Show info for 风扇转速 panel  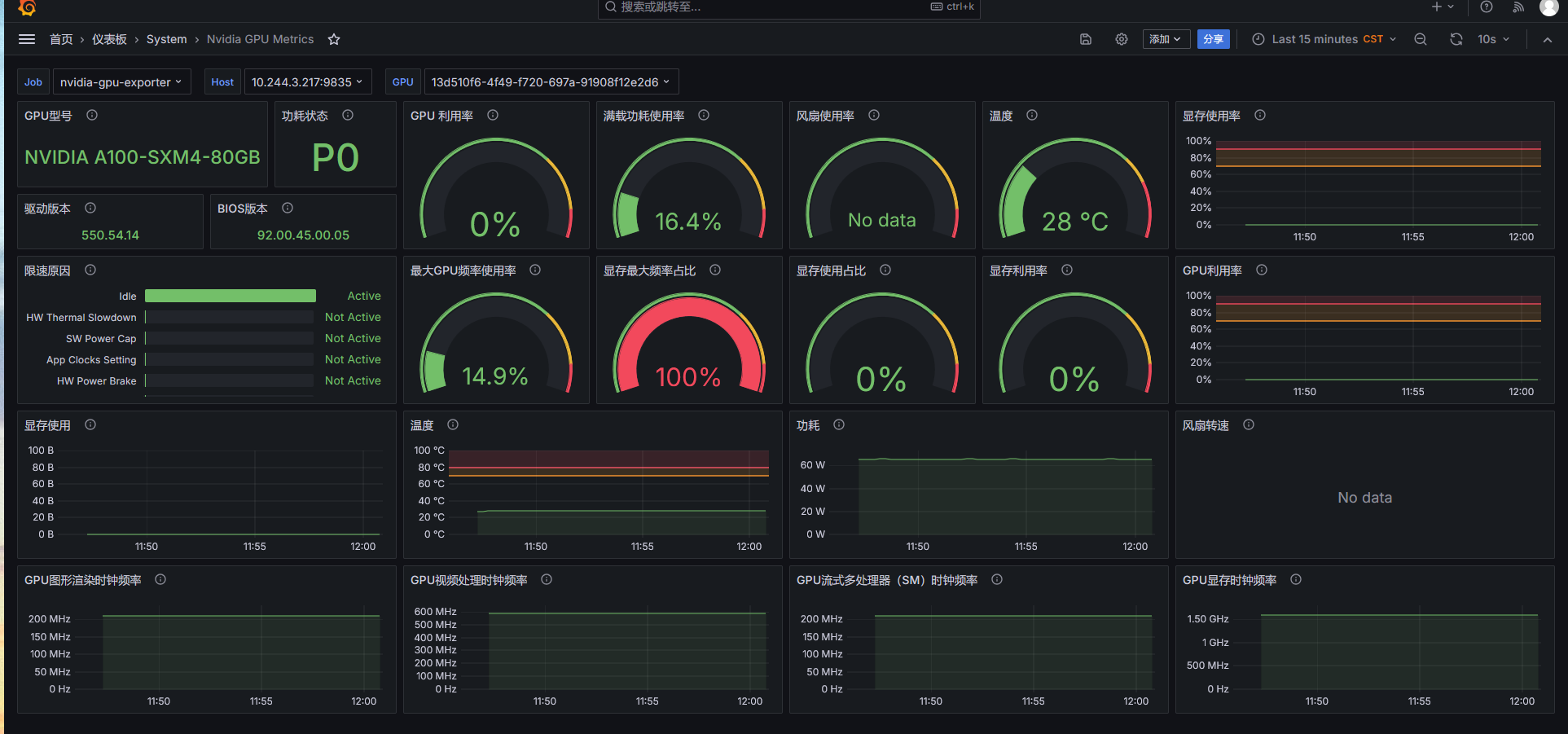(1249, 425)
